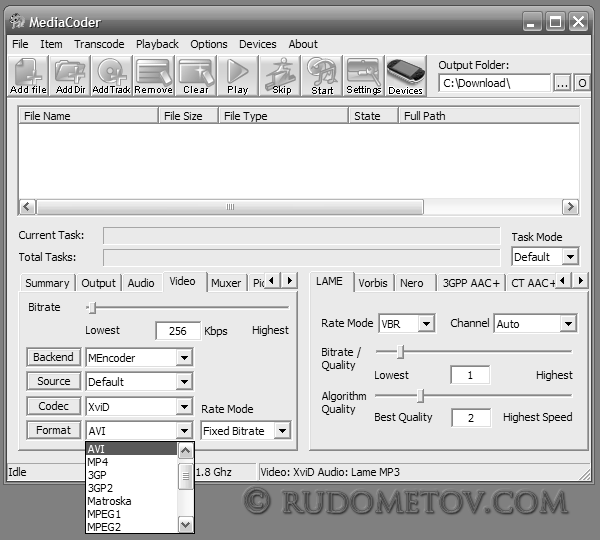Click the browse output folder "..." button
The height and width of the screenshot is (540, 600).
point(562,83)
